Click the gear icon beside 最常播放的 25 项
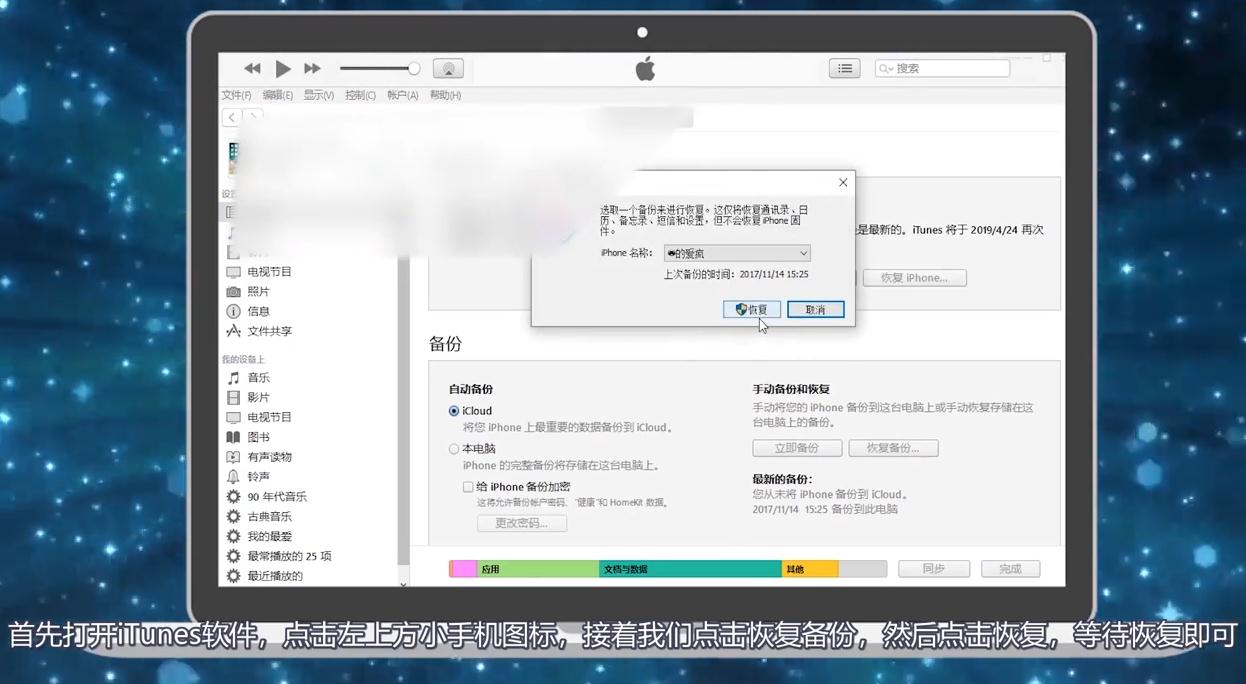This screenshot has width=1246, height=684. [233, 556]
